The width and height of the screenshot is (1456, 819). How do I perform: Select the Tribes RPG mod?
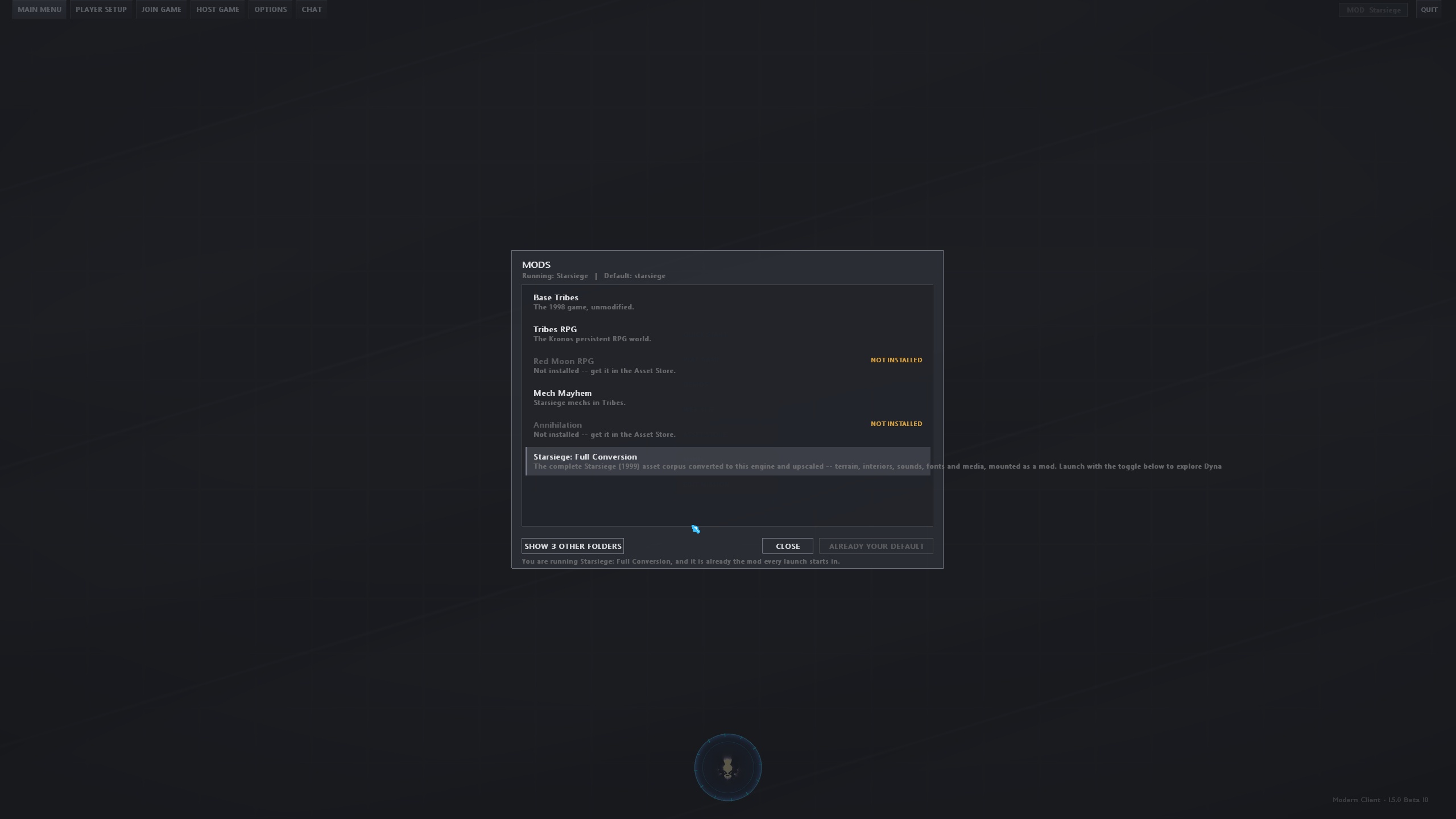727,334
